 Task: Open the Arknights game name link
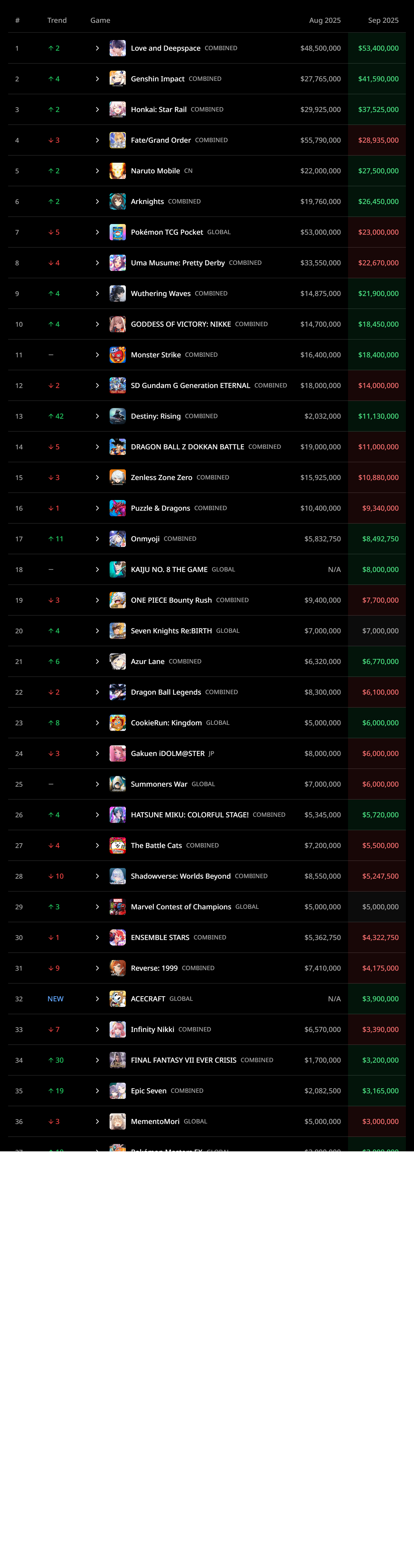147,201
